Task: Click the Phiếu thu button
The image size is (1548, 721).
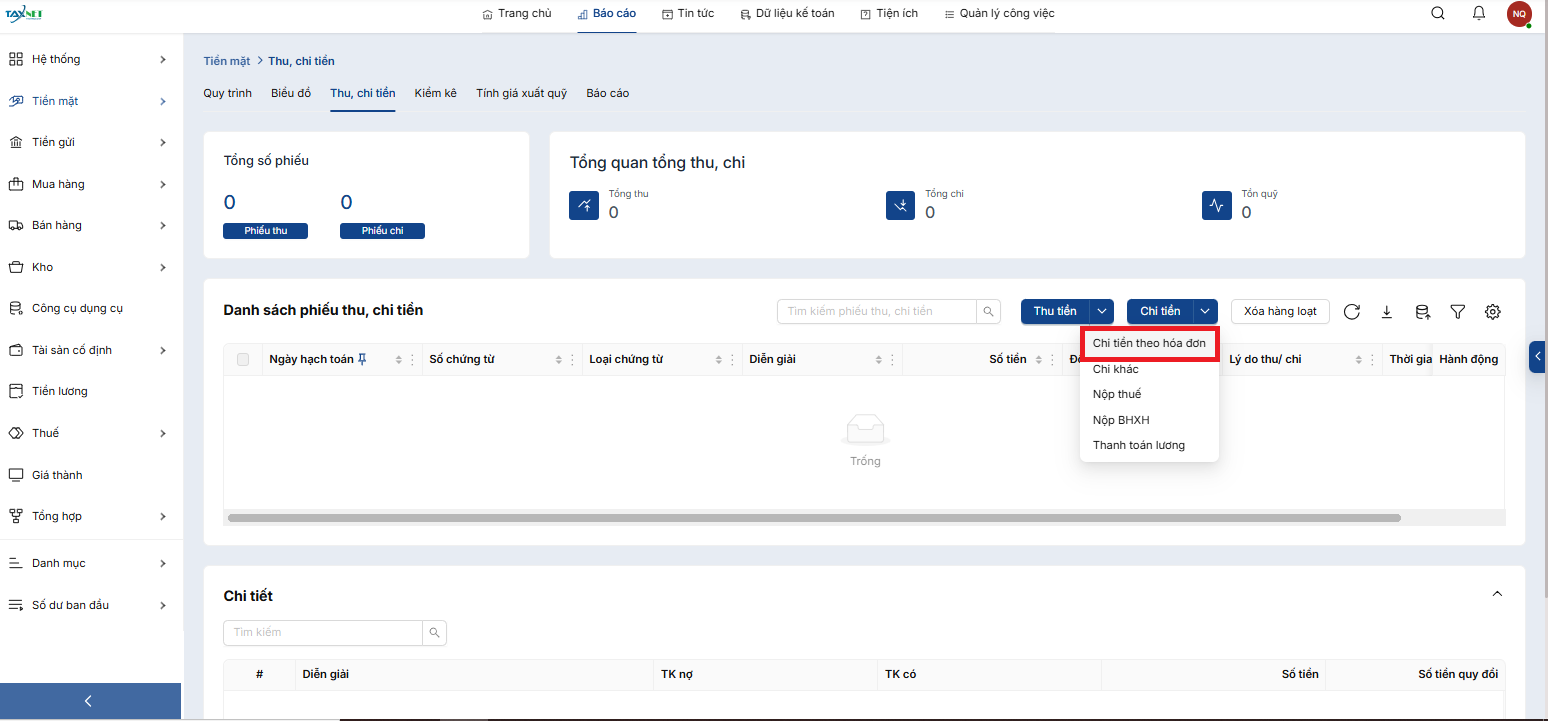Action: pos(266,231)
